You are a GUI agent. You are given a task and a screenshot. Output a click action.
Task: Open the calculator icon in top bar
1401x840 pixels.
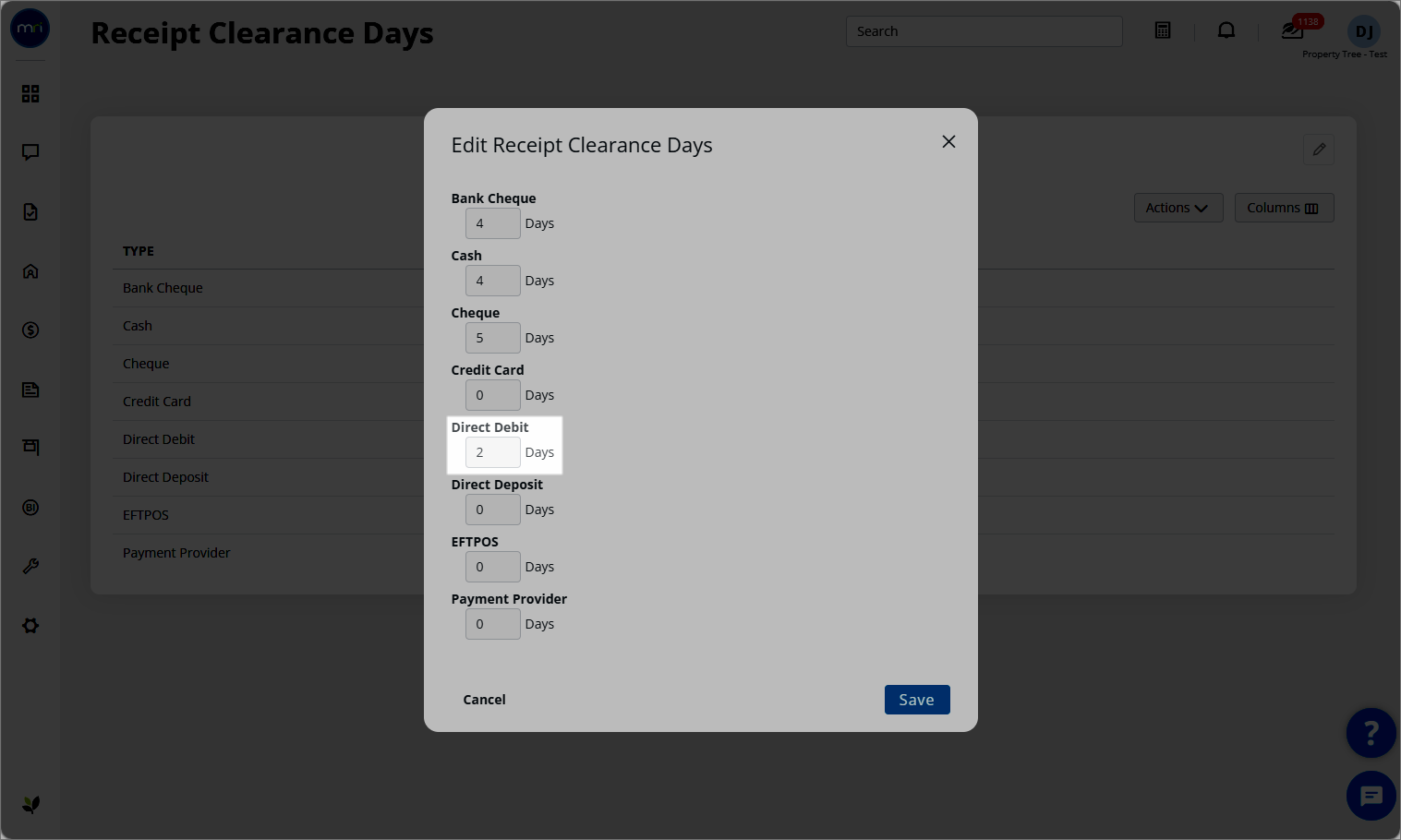tap(1163, 30)
